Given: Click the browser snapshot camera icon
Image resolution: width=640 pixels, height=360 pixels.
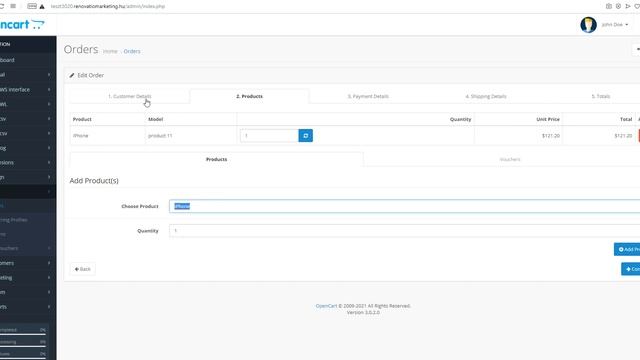Looking at the screenshot, I should point(609,6).
